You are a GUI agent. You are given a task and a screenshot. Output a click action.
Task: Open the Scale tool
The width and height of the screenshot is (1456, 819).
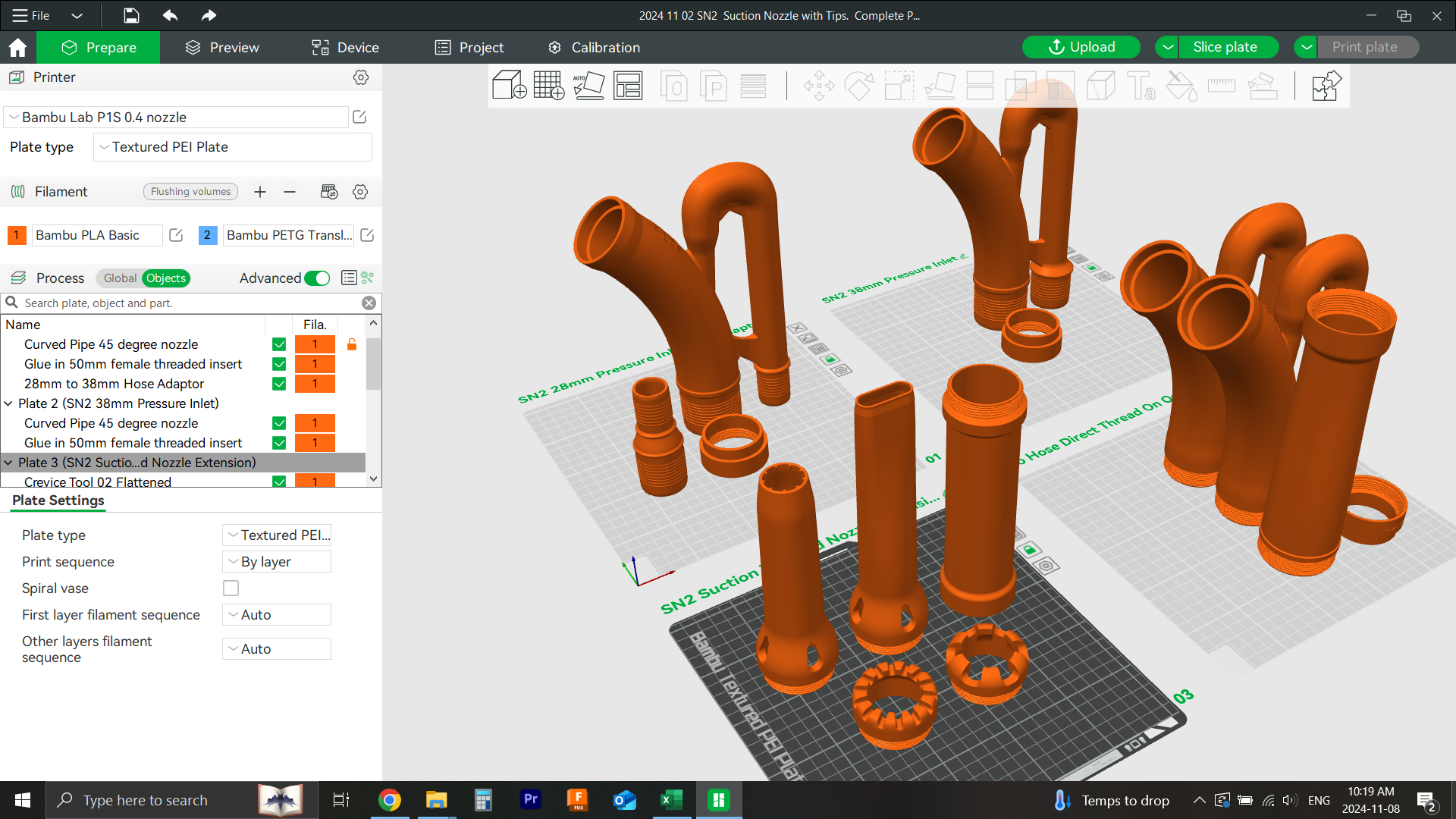coord(899,86)
